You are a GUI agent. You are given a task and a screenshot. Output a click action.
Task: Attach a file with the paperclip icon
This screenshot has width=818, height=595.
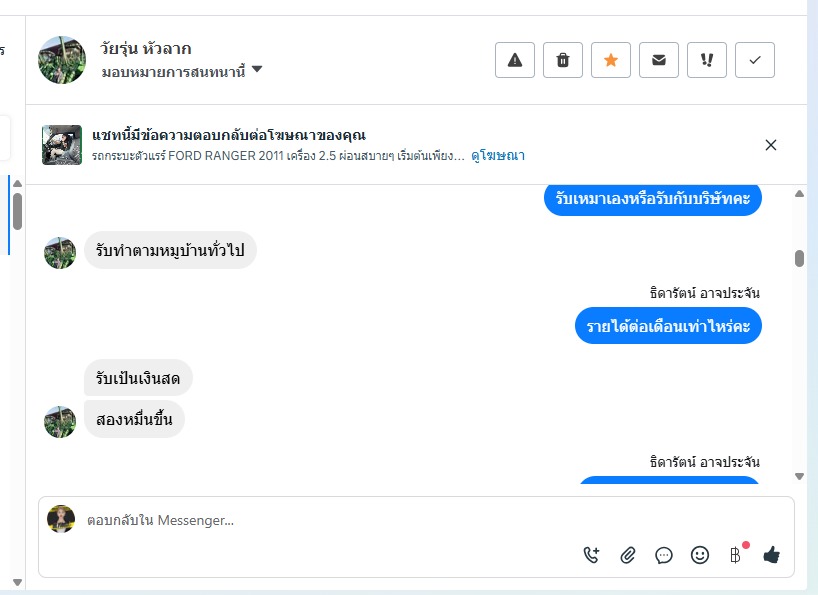point(628,555)
